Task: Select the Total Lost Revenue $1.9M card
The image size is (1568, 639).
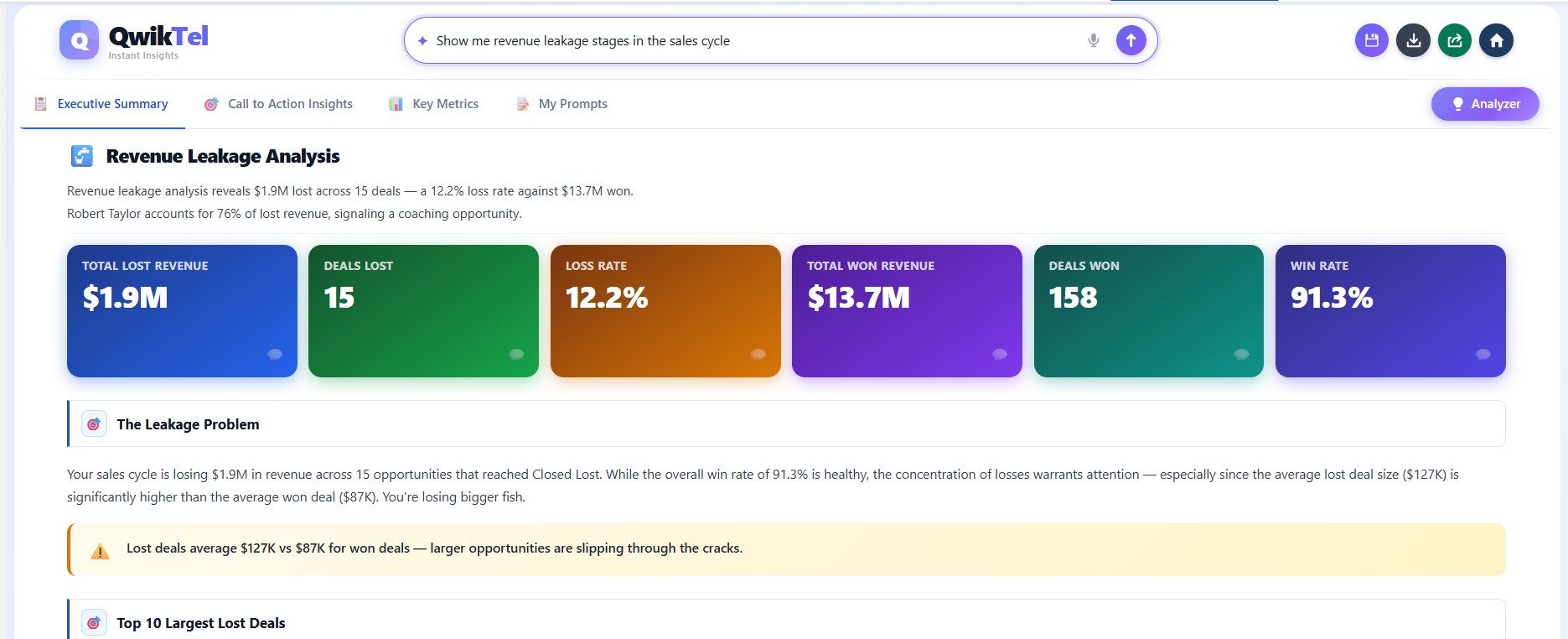Action: pos(182,311)
